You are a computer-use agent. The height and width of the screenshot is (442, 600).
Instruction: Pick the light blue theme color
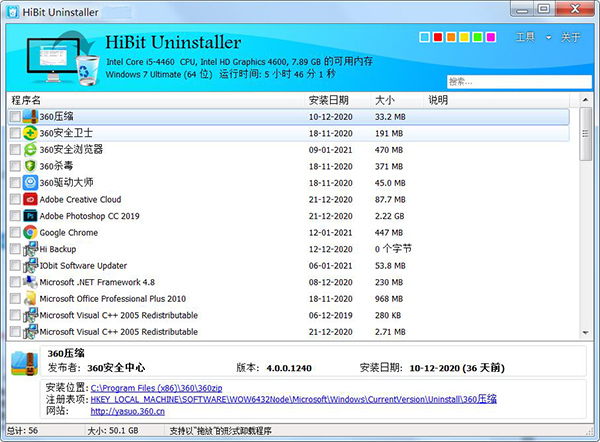[x=425, y=37]
